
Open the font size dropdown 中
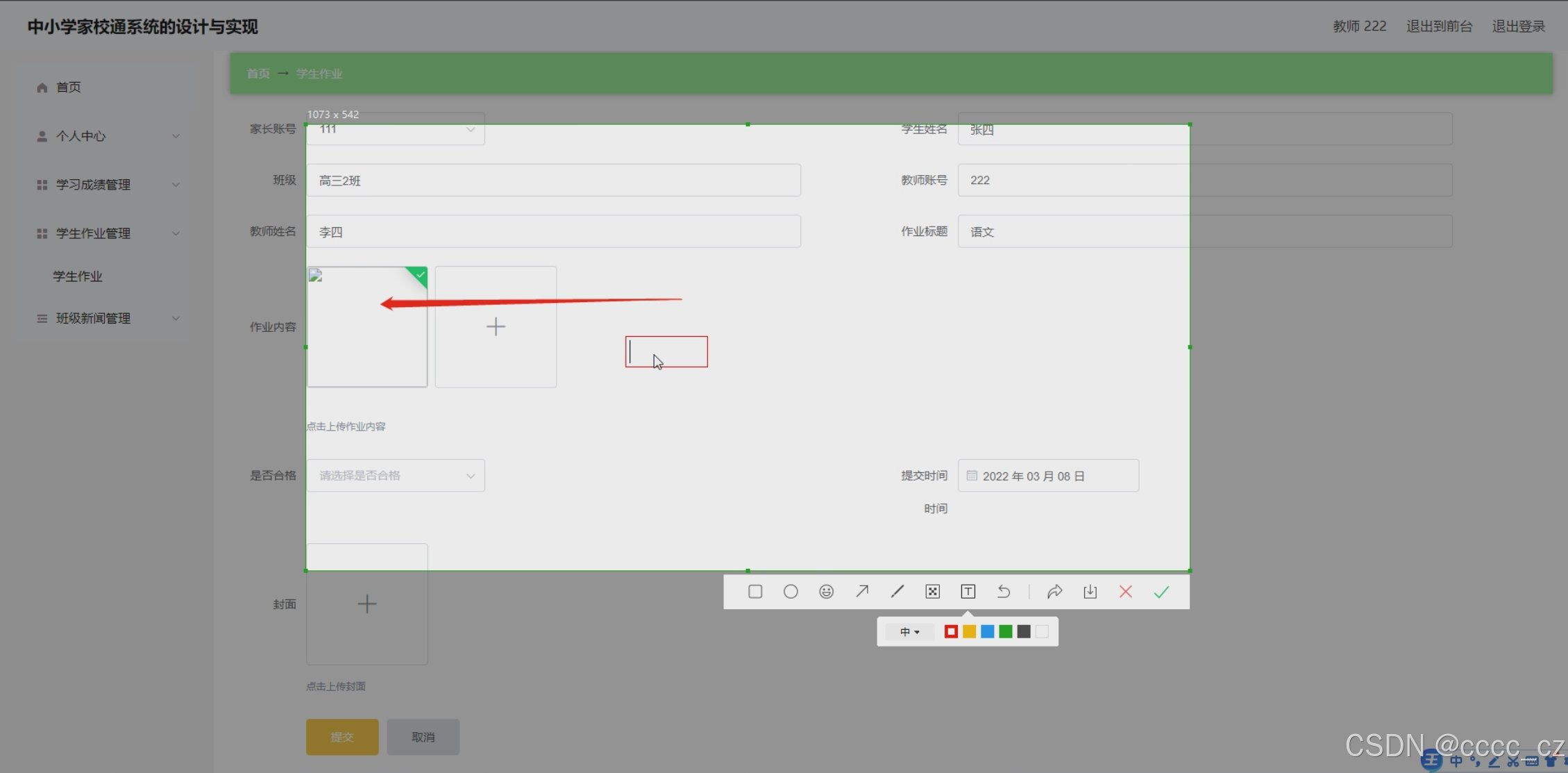tap(909, 632)
